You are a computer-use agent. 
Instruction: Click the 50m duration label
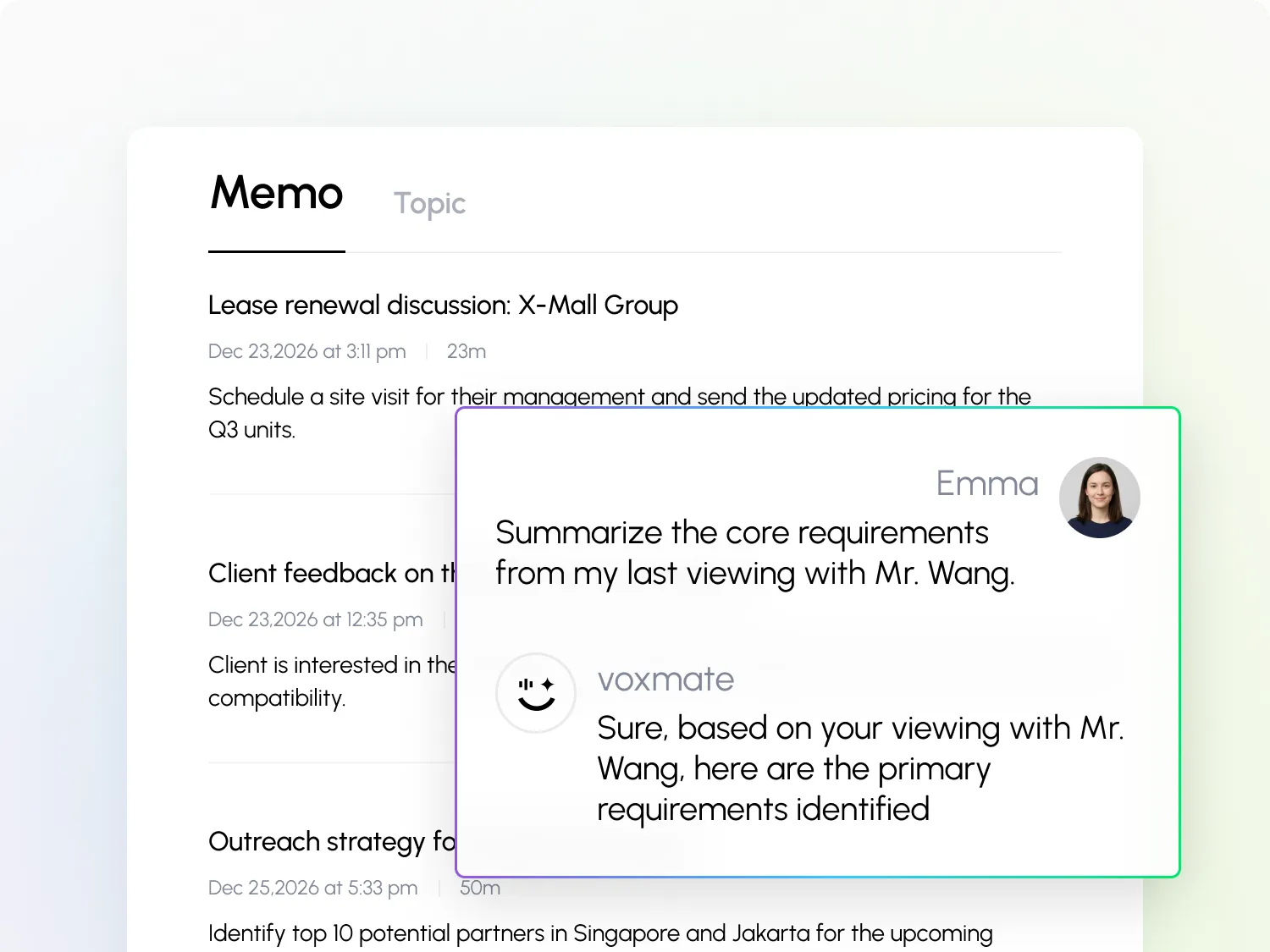click(480, 888)
